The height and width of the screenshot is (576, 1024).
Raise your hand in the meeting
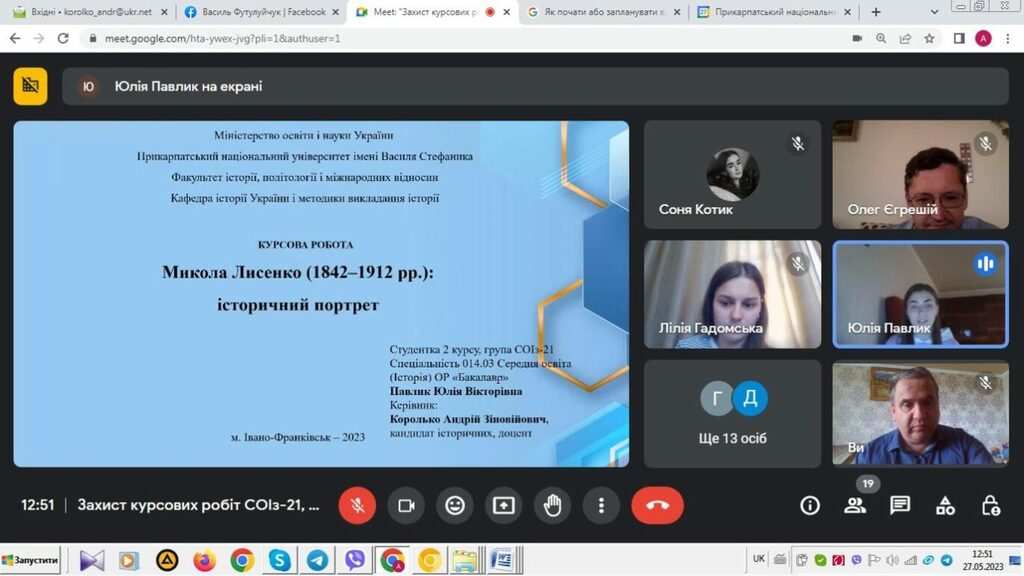[552, 505]
